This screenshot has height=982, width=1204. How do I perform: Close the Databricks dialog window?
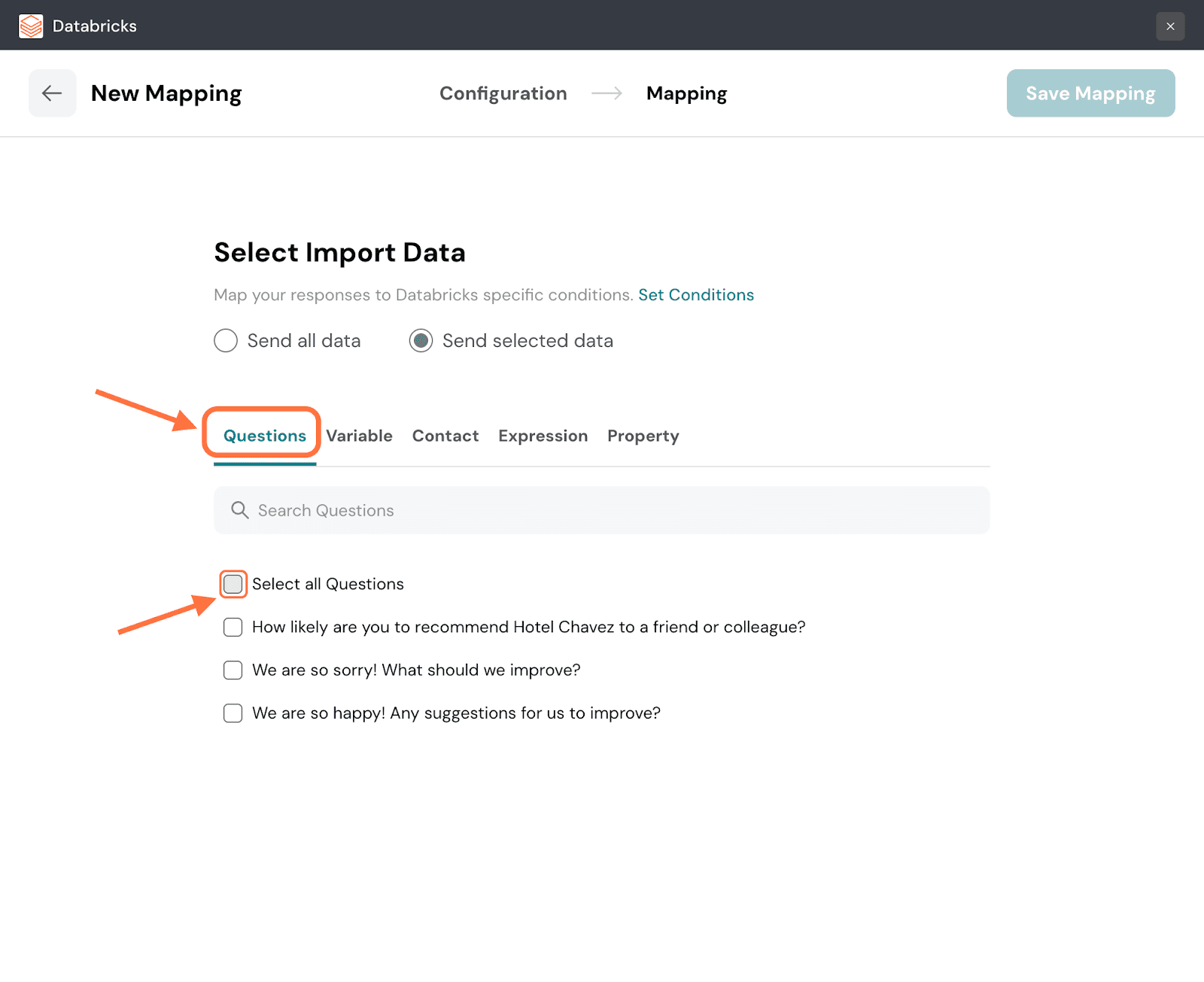[1169, 26]
